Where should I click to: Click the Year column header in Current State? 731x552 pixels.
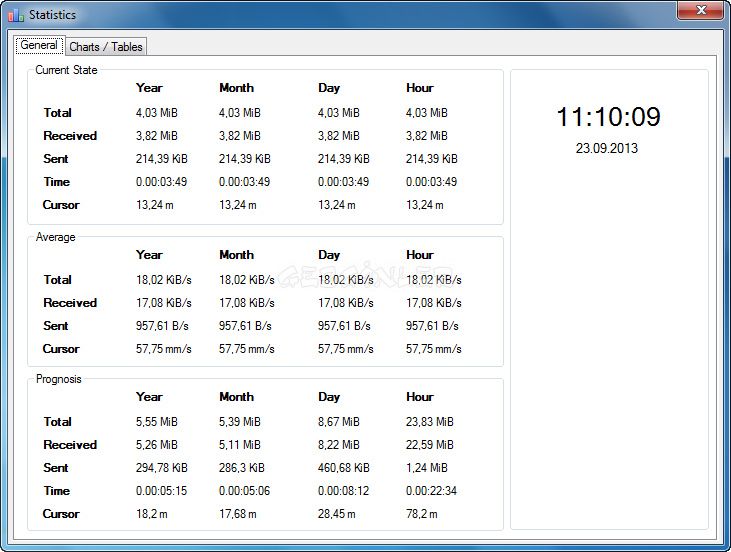pyautogui.click(x=149, y=88)
